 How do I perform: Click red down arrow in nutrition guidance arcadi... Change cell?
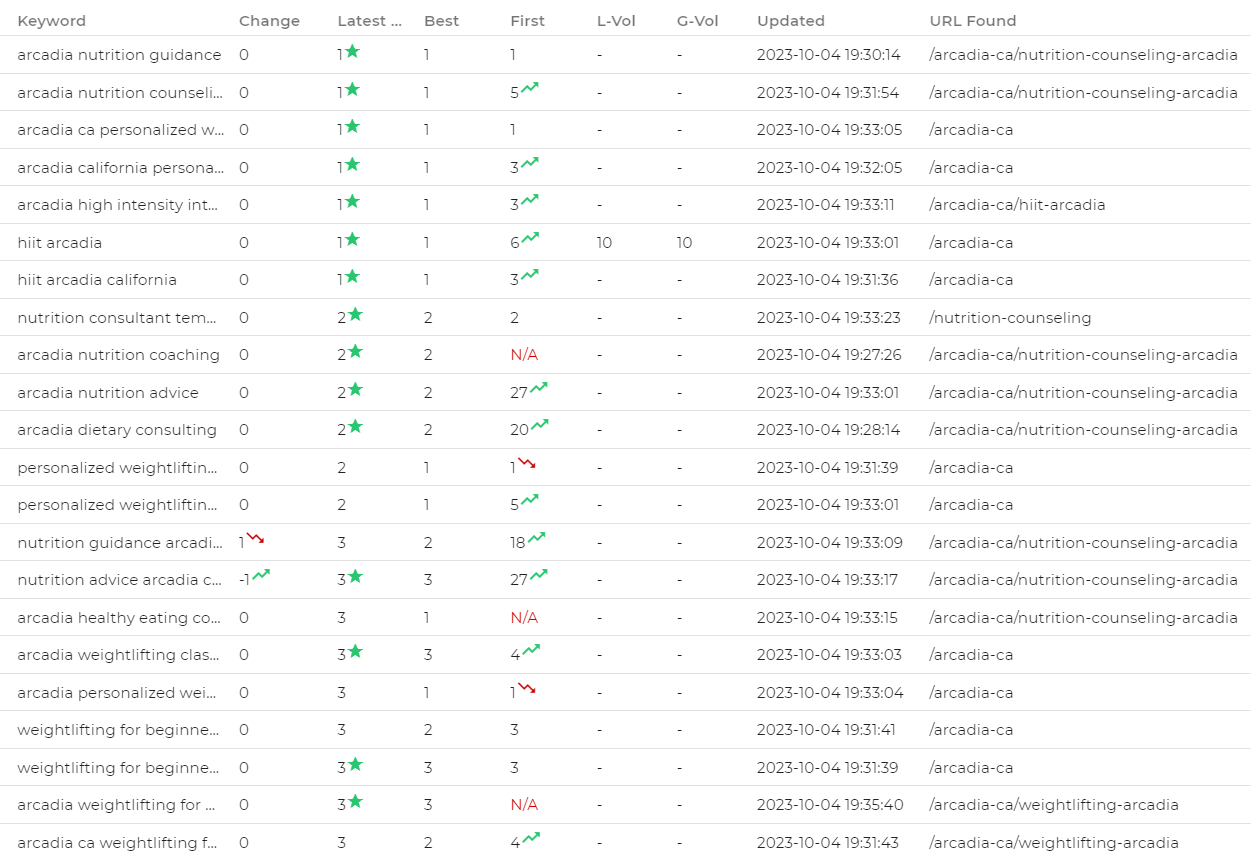point(255,539)
